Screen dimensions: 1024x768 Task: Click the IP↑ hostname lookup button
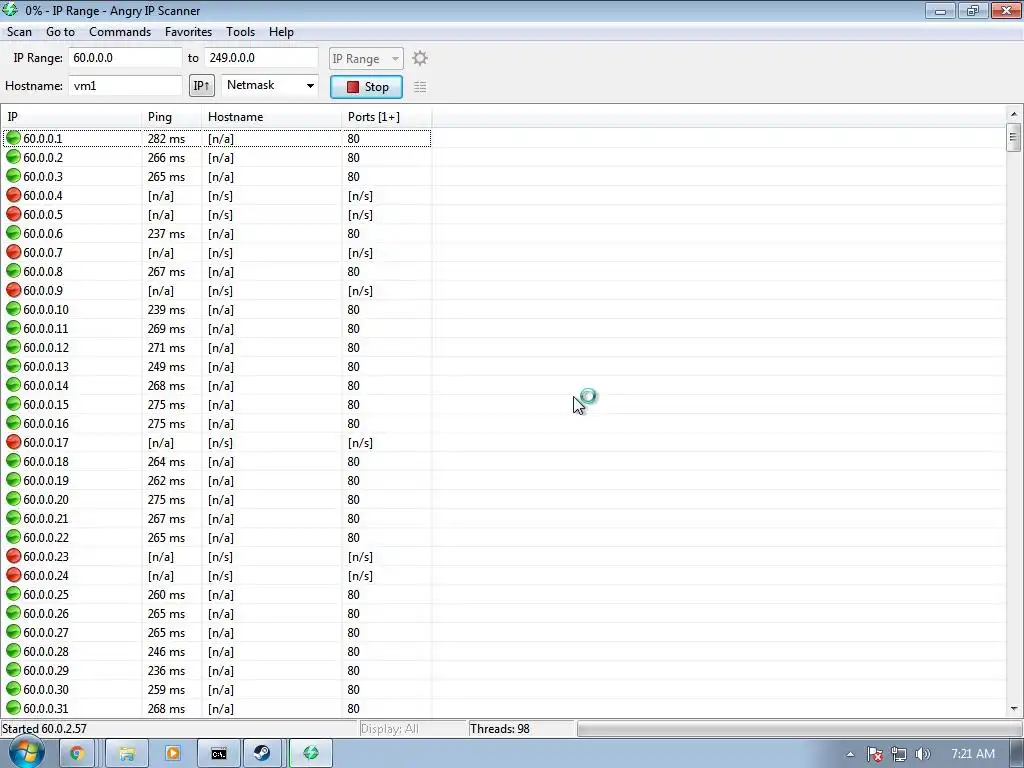(202, 86)
